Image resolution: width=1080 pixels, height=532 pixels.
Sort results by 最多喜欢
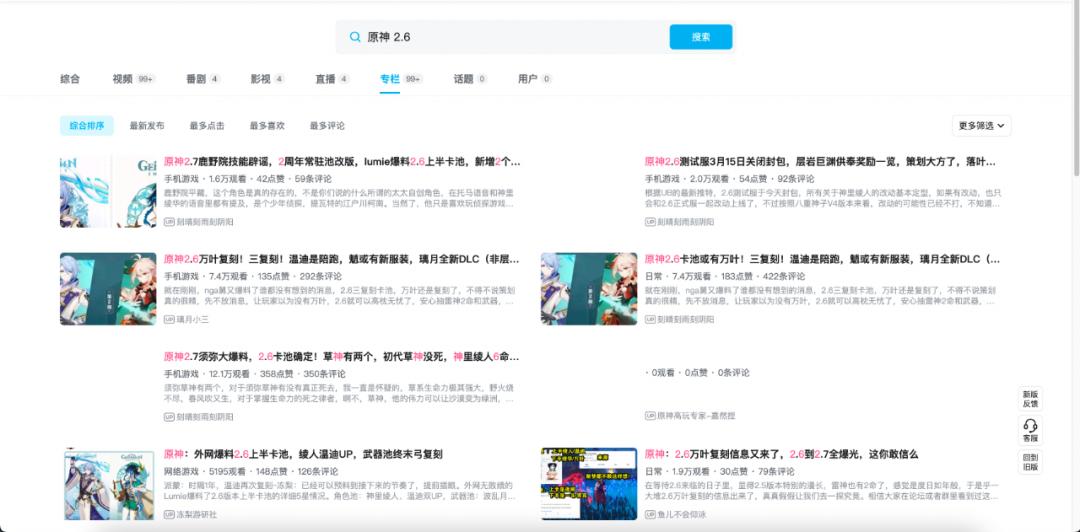(267, 126)
